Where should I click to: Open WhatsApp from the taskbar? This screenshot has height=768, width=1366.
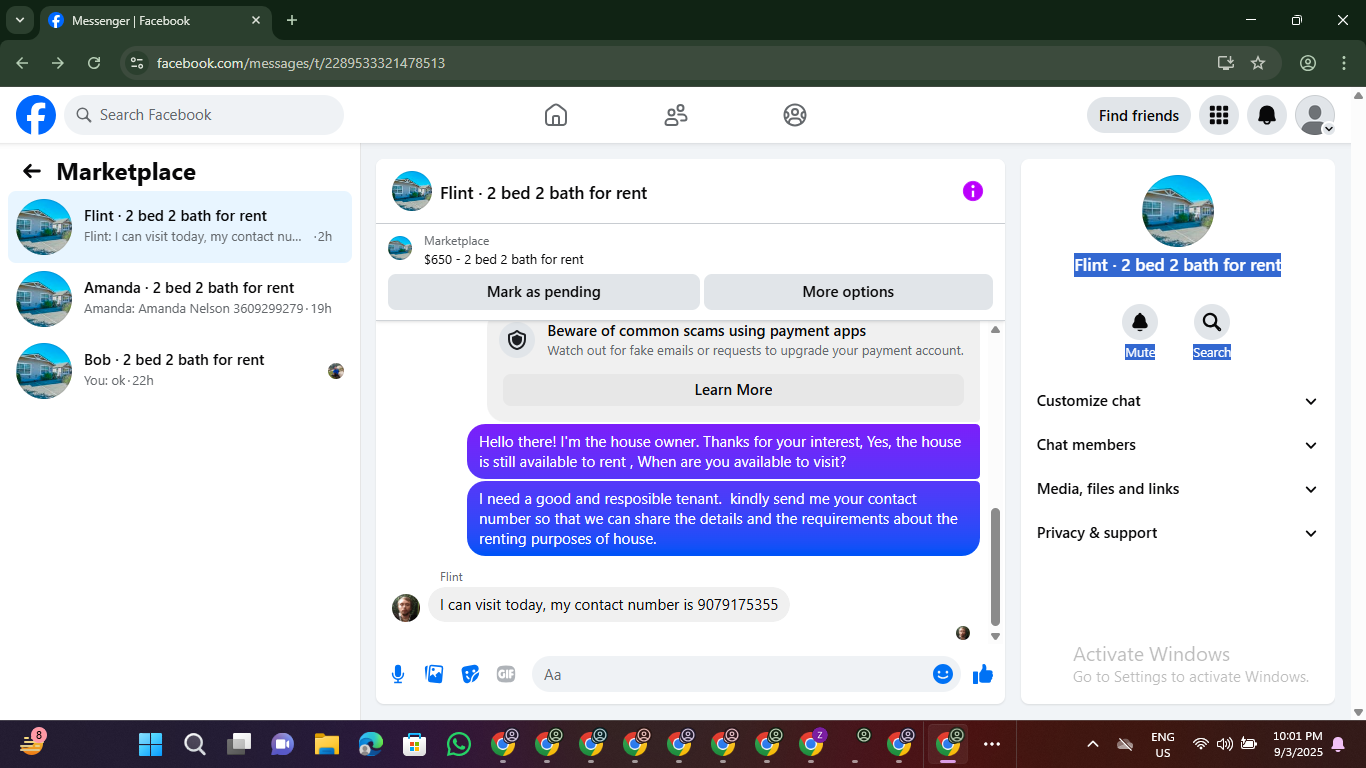459,744
